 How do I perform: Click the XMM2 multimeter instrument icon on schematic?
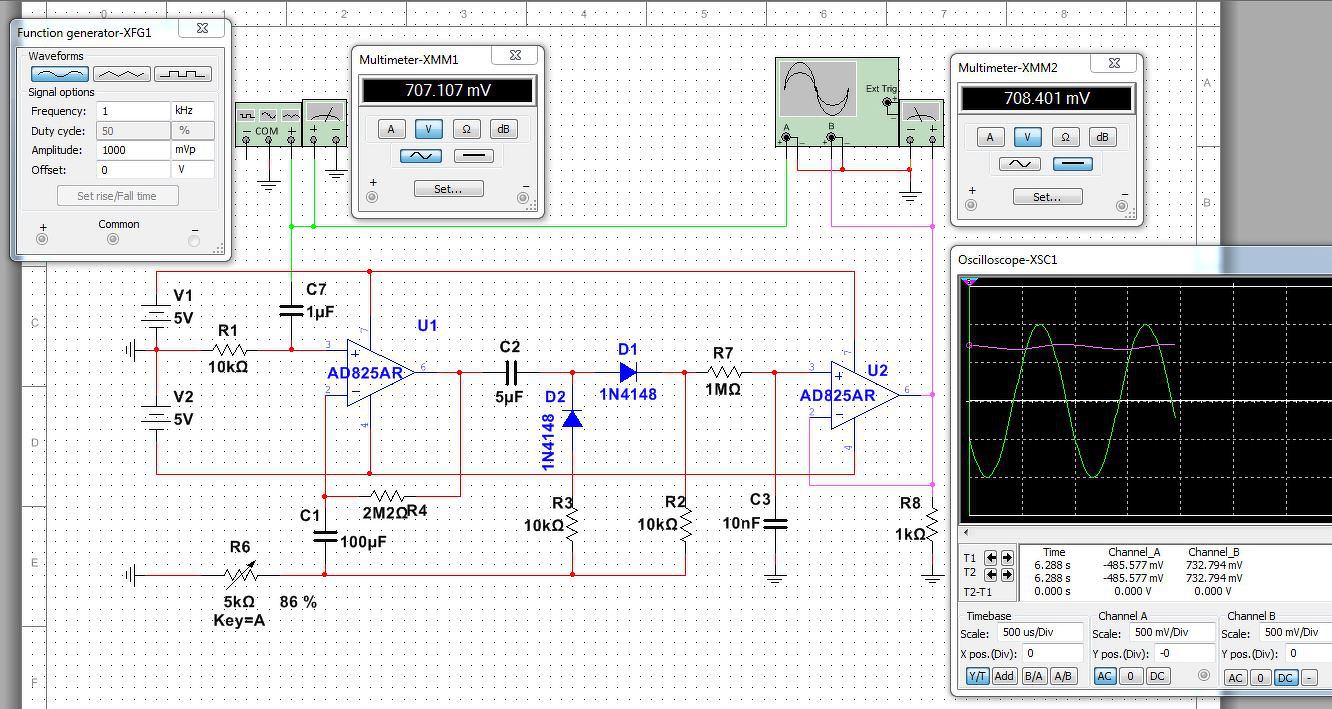[921, 123]
